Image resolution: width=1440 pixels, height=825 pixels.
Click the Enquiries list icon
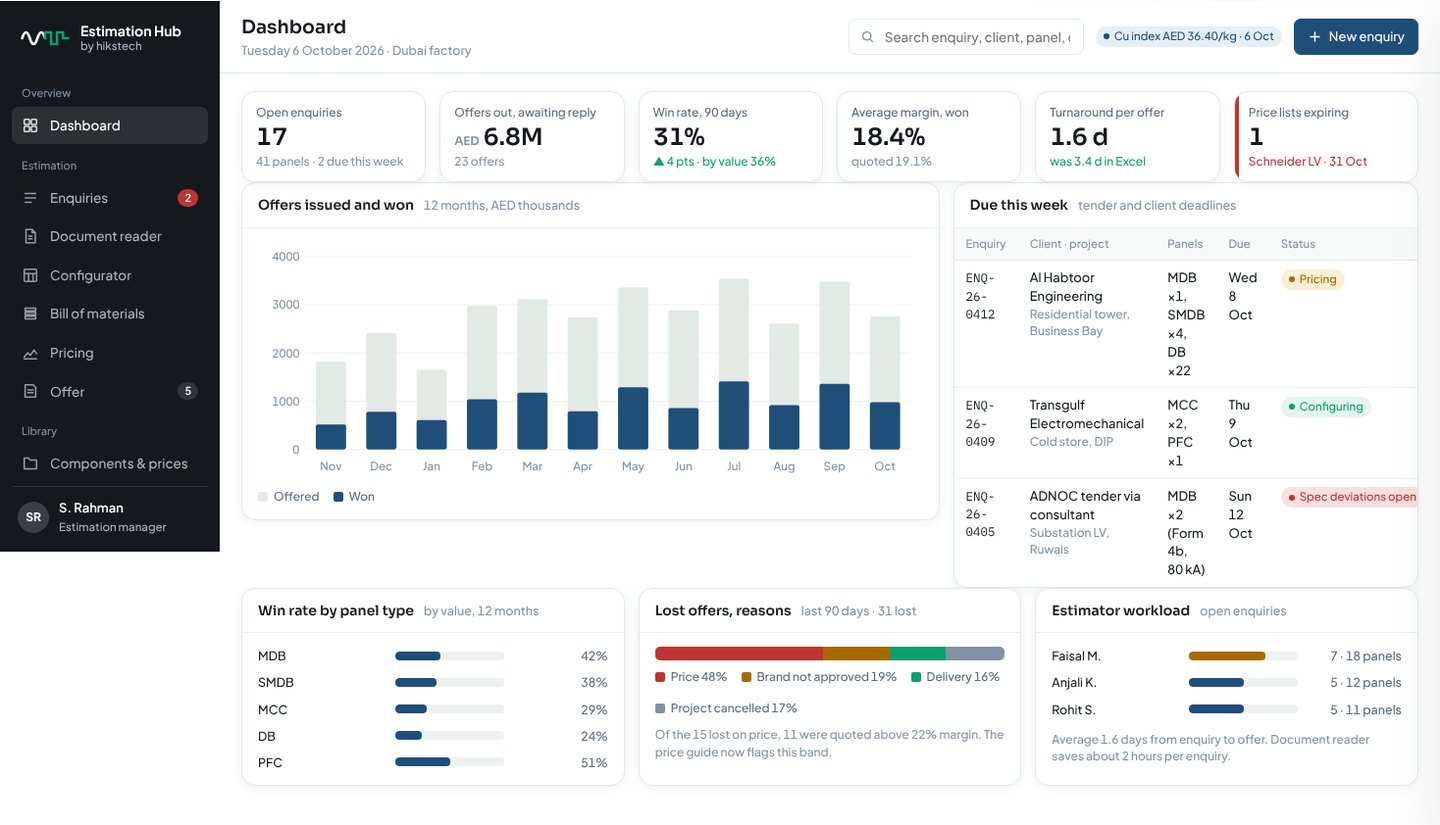point(31,198)
